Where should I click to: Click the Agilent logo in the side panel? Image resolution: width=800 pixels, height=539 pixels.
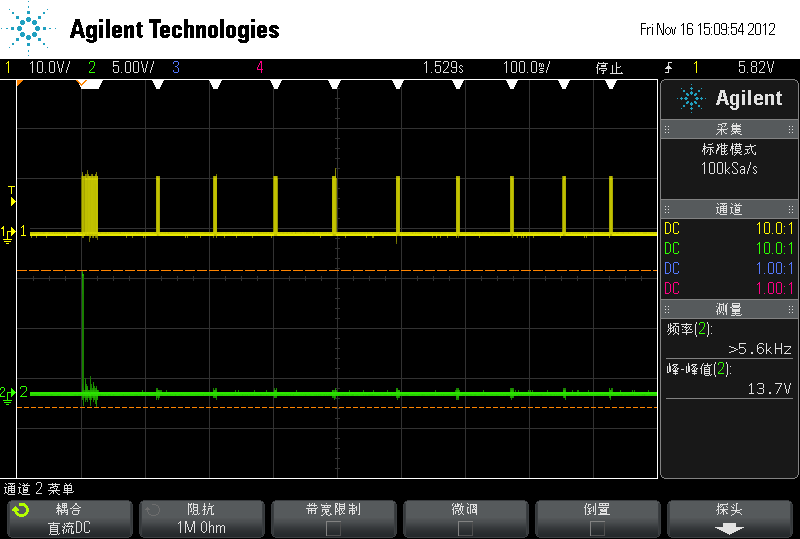(730, 98)
